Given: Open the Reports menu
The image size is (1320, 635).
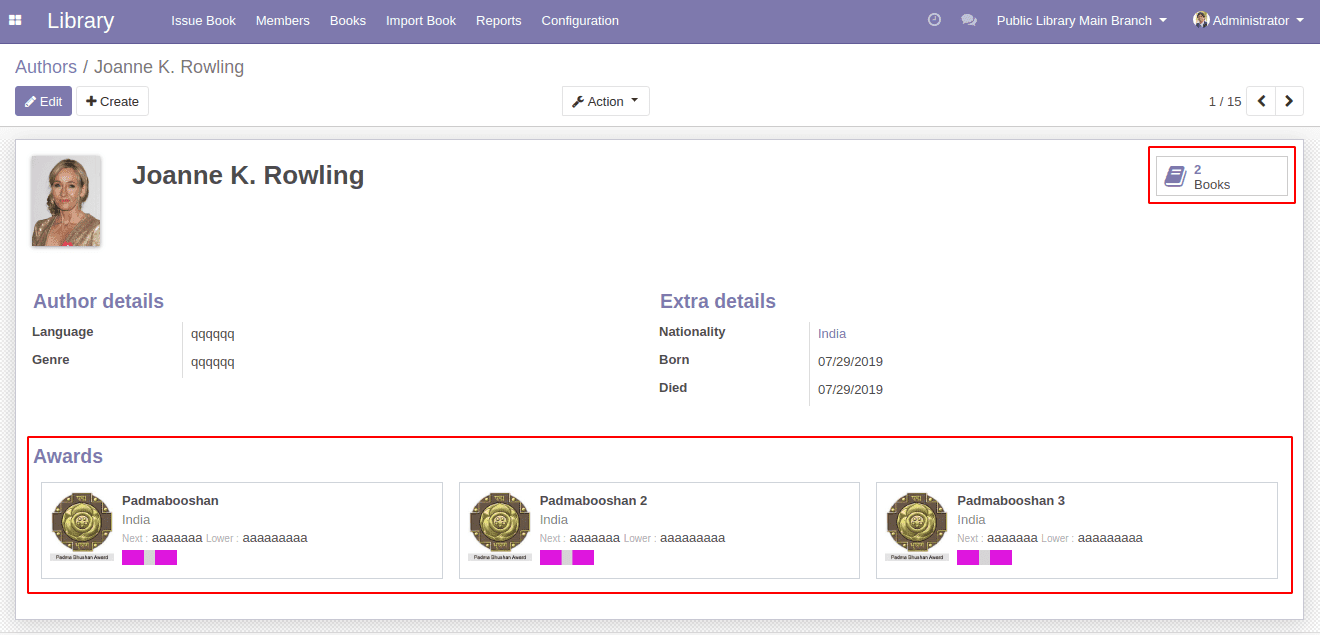Looking at the screenshot, I should [x=499, y=20].
